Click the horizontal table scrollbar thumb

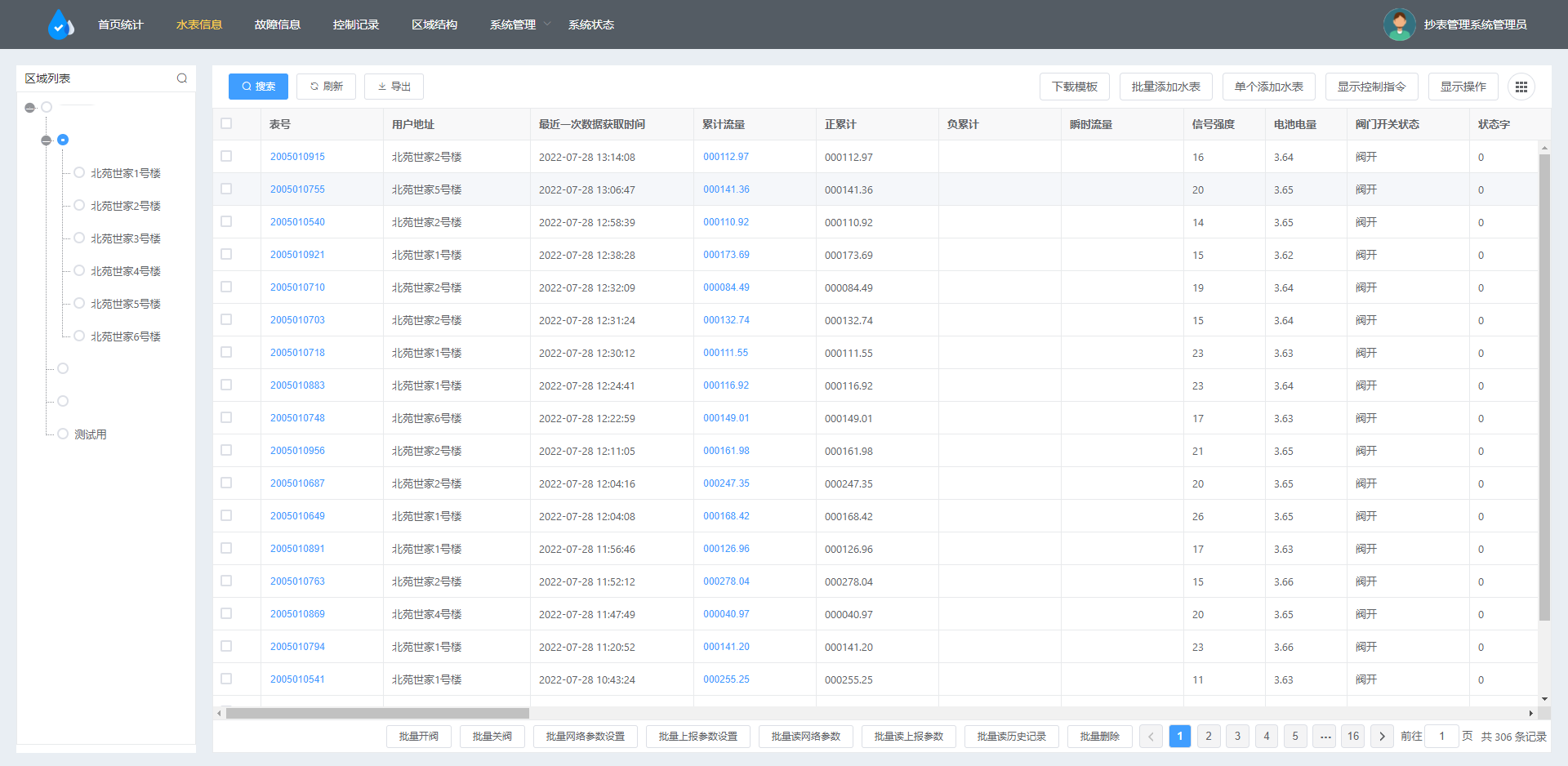[377, 713]
